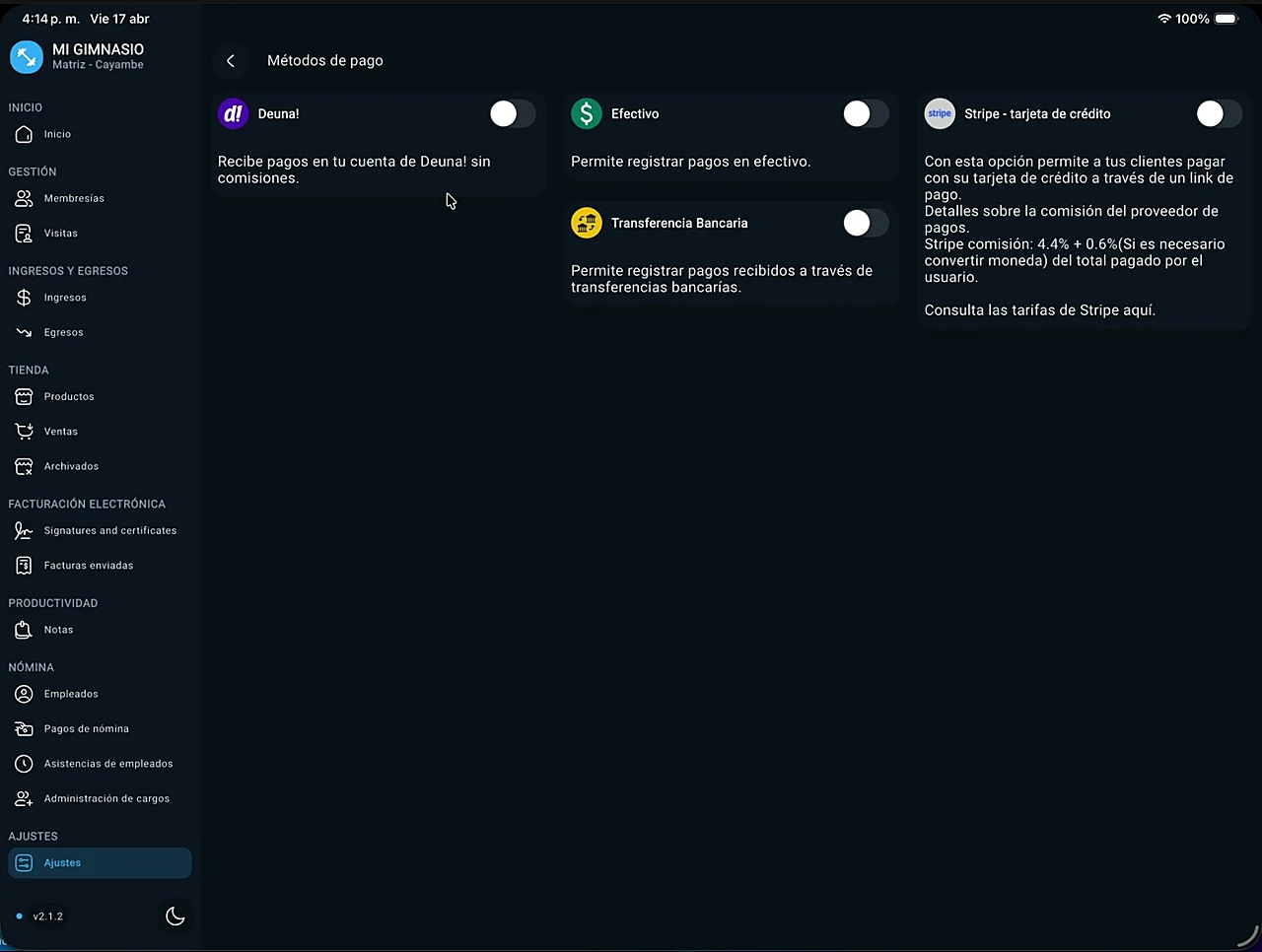Image resolution: width=1262 pixels, height=952 pixels.
Task: Open the Ingresos section
Action: (x=65, y=297)
